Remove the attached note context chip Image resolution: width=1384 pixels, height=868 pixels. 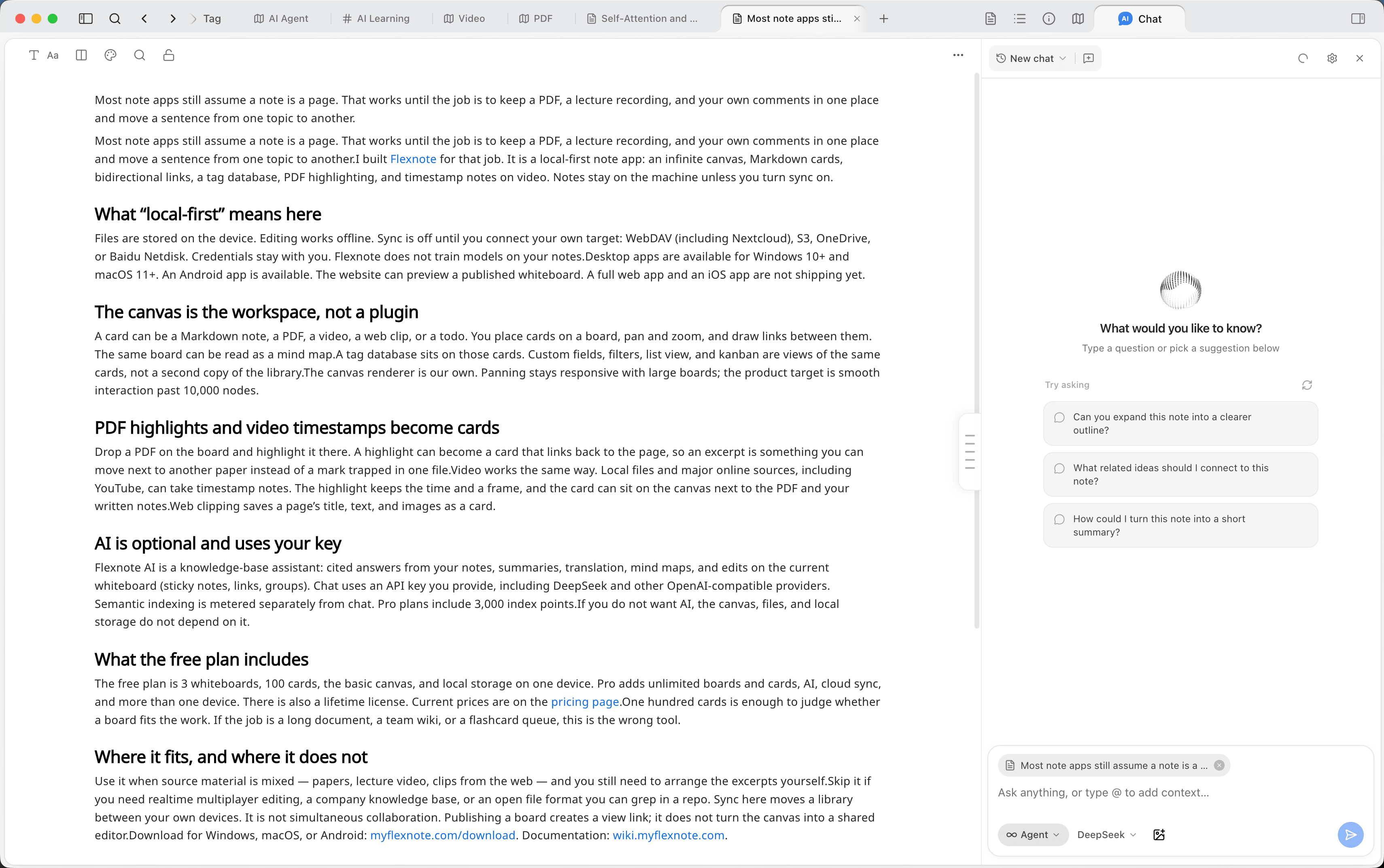click(x=1219, y=765)
